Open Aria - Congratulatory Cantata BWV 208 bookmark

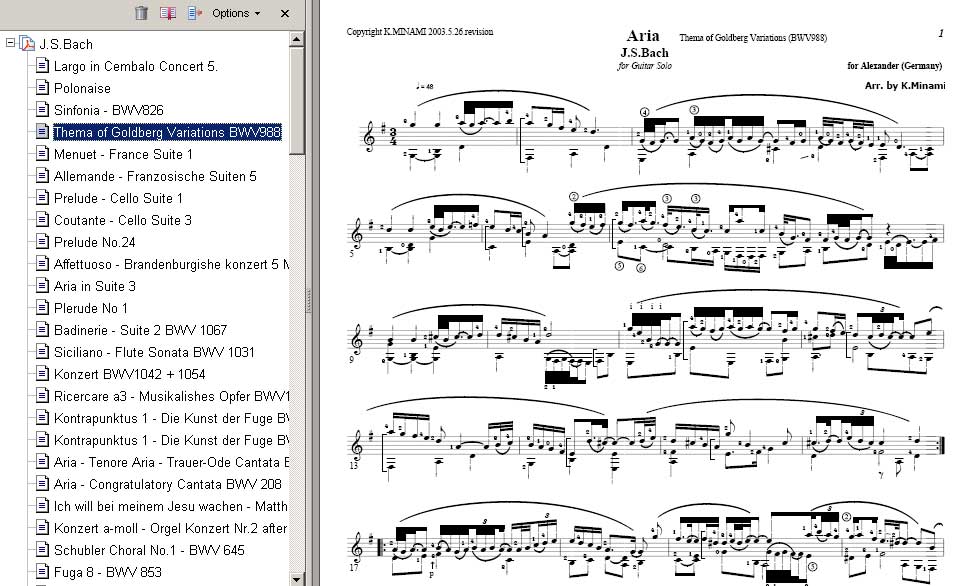click(x=167, y=484)
